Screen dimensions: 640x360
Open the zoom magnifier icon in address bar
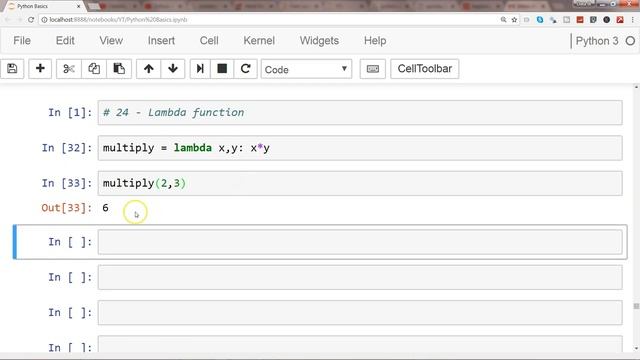point(504,20)
